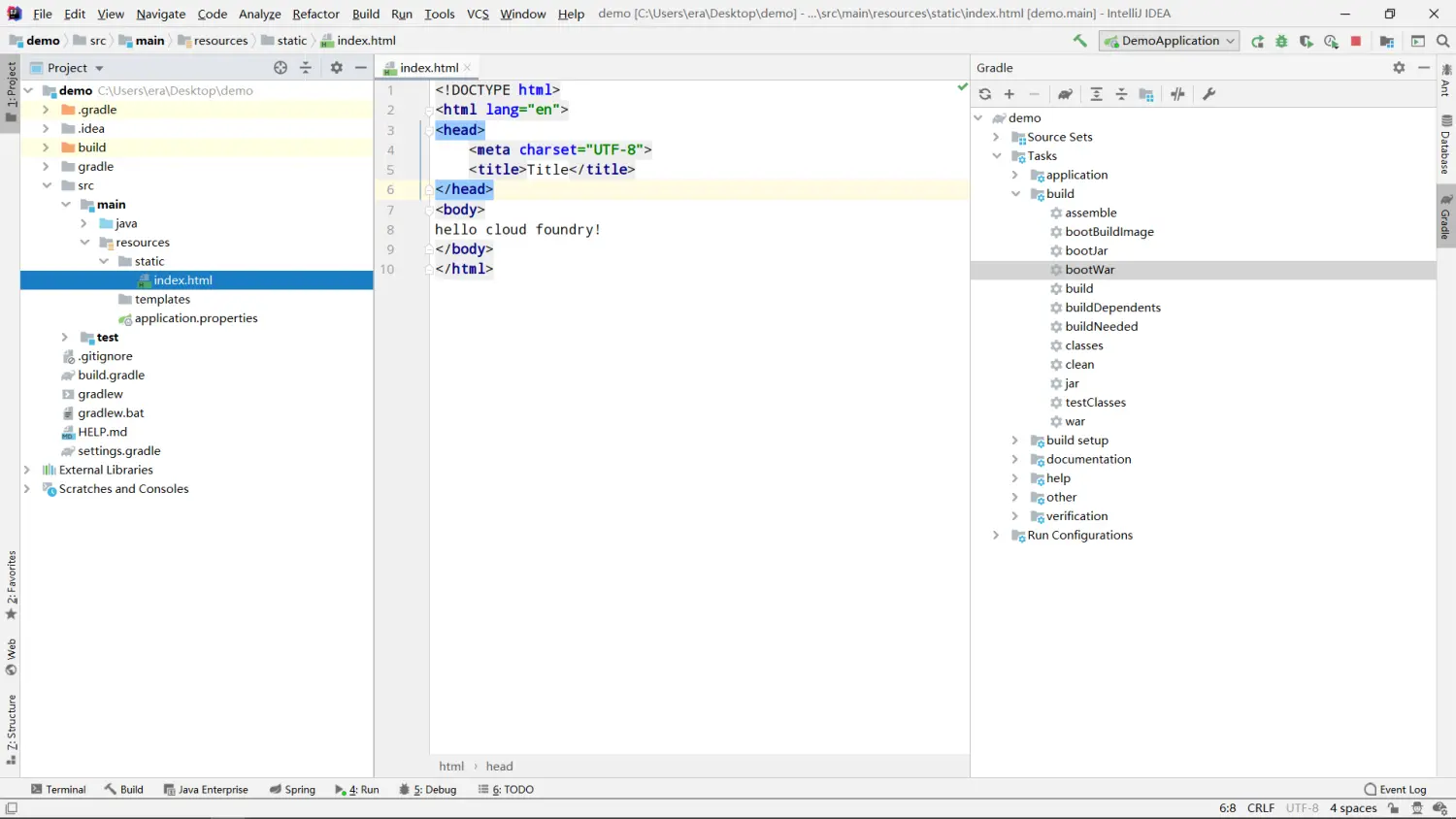The height and width of the screenshot is (819, 1456).
Task: Select the index.html editor tab
Action: (x=428, y=68)
